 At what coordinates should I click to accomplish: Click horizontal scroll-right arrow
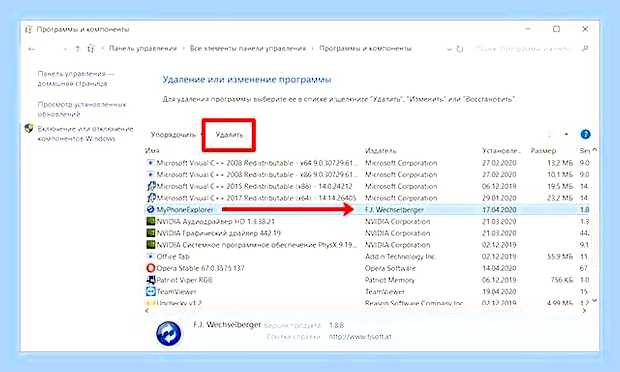pos(585,311)
